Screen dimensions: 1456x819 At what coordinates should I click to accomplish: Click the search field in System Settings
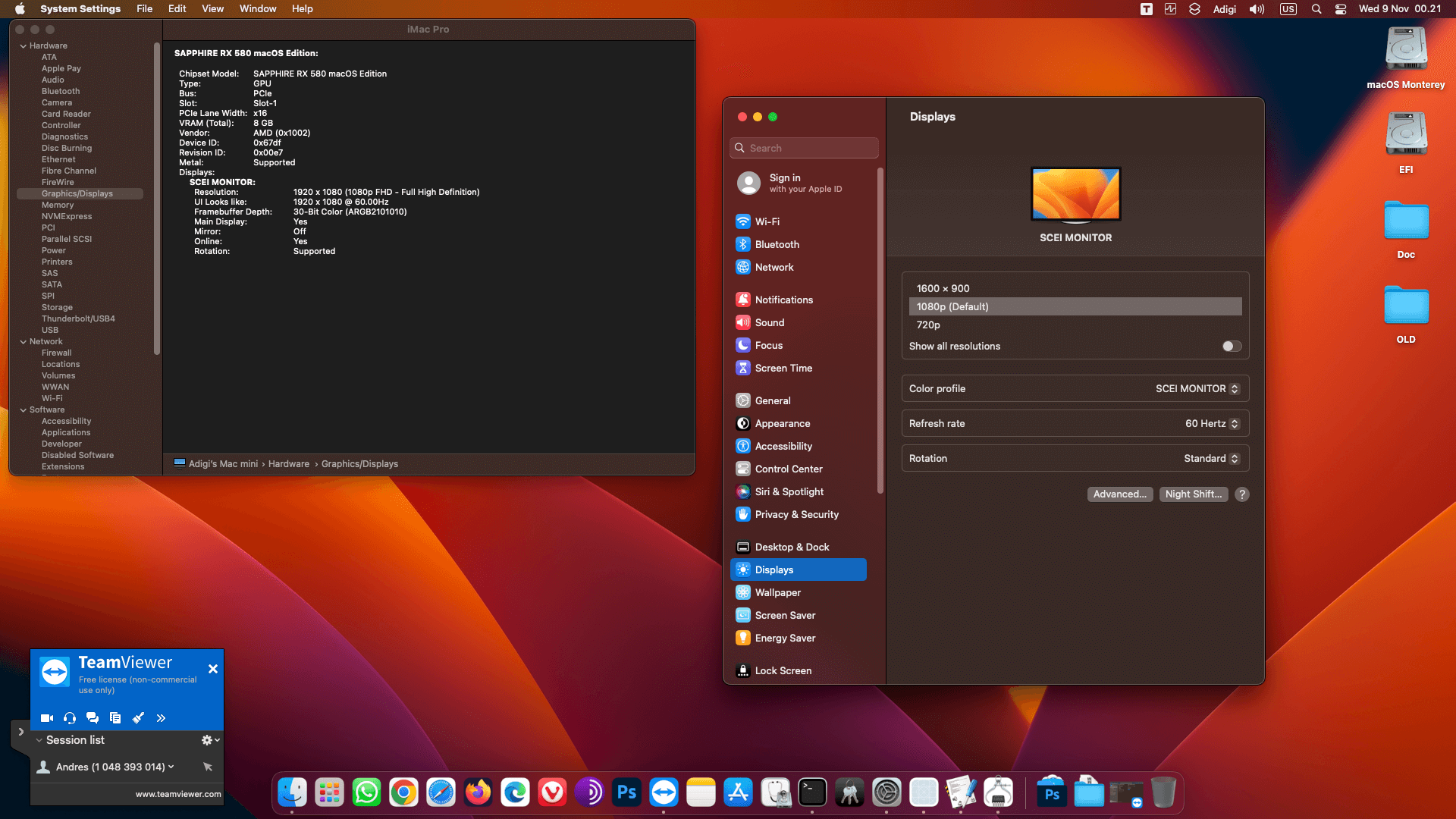coord(804,148)
